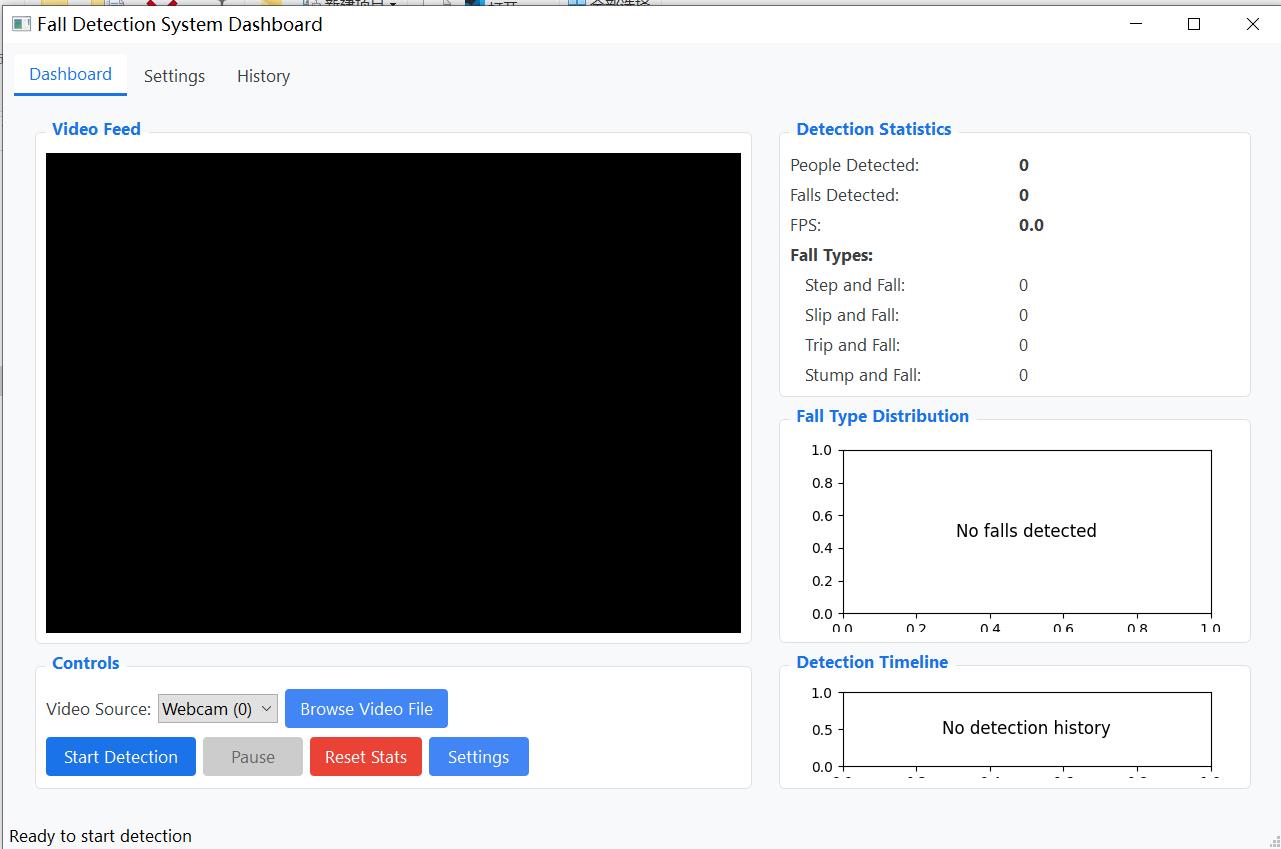Open the Settings tab
This screenshot has width=1281, height=849.
coord(174,76)
